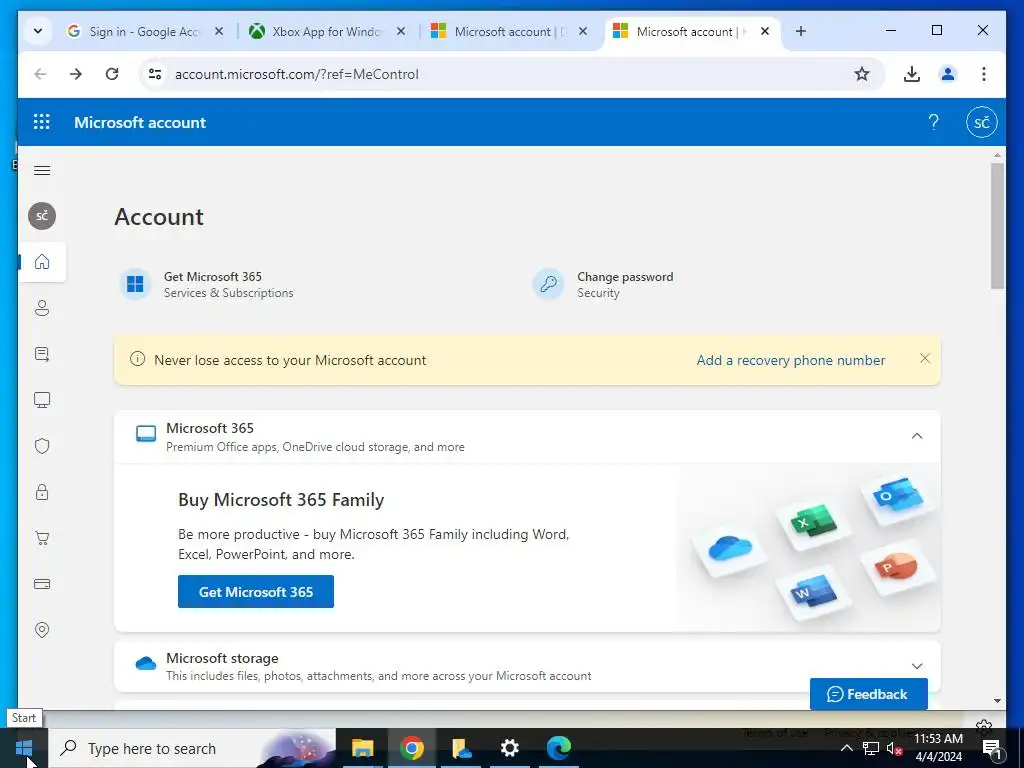Collapse the Microsoft 365 section chevron
The width and height of the screenshot is (1024, 768).
click(x=917, y=436)
